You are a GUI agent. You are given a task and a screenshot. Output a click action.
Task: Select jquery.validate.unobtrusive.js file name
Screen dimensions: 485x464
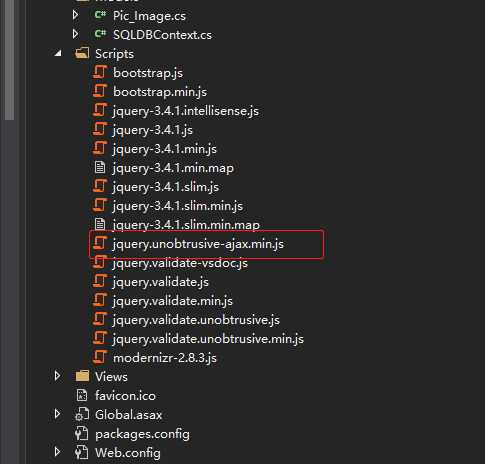pyautogui.click(x=196, y=320)
